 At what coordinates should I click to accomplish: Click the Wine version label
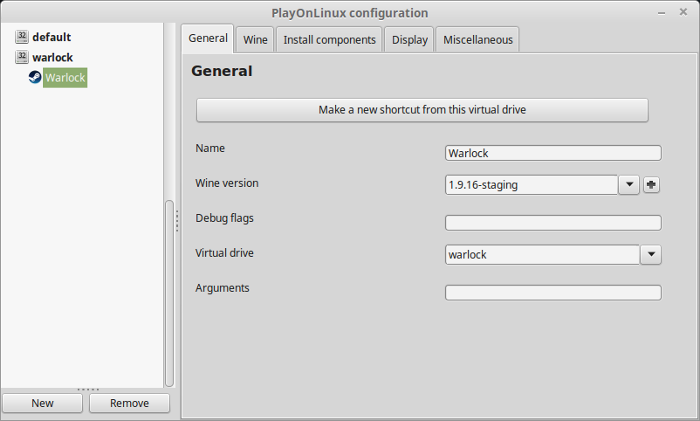point(227,183)
